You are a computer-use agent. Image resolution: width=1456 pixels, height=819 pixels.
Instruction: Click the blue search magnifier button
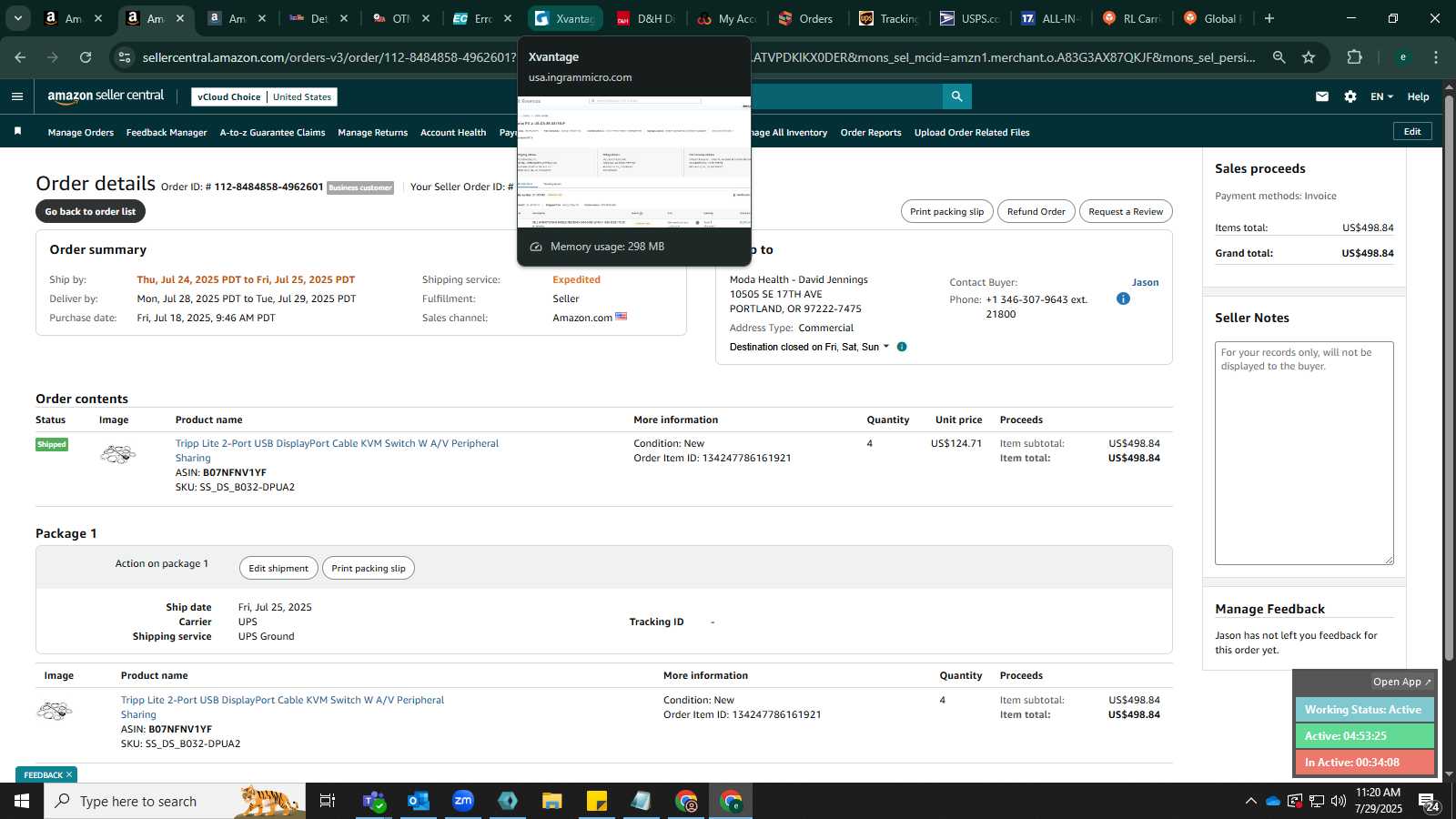click(956, 96)
